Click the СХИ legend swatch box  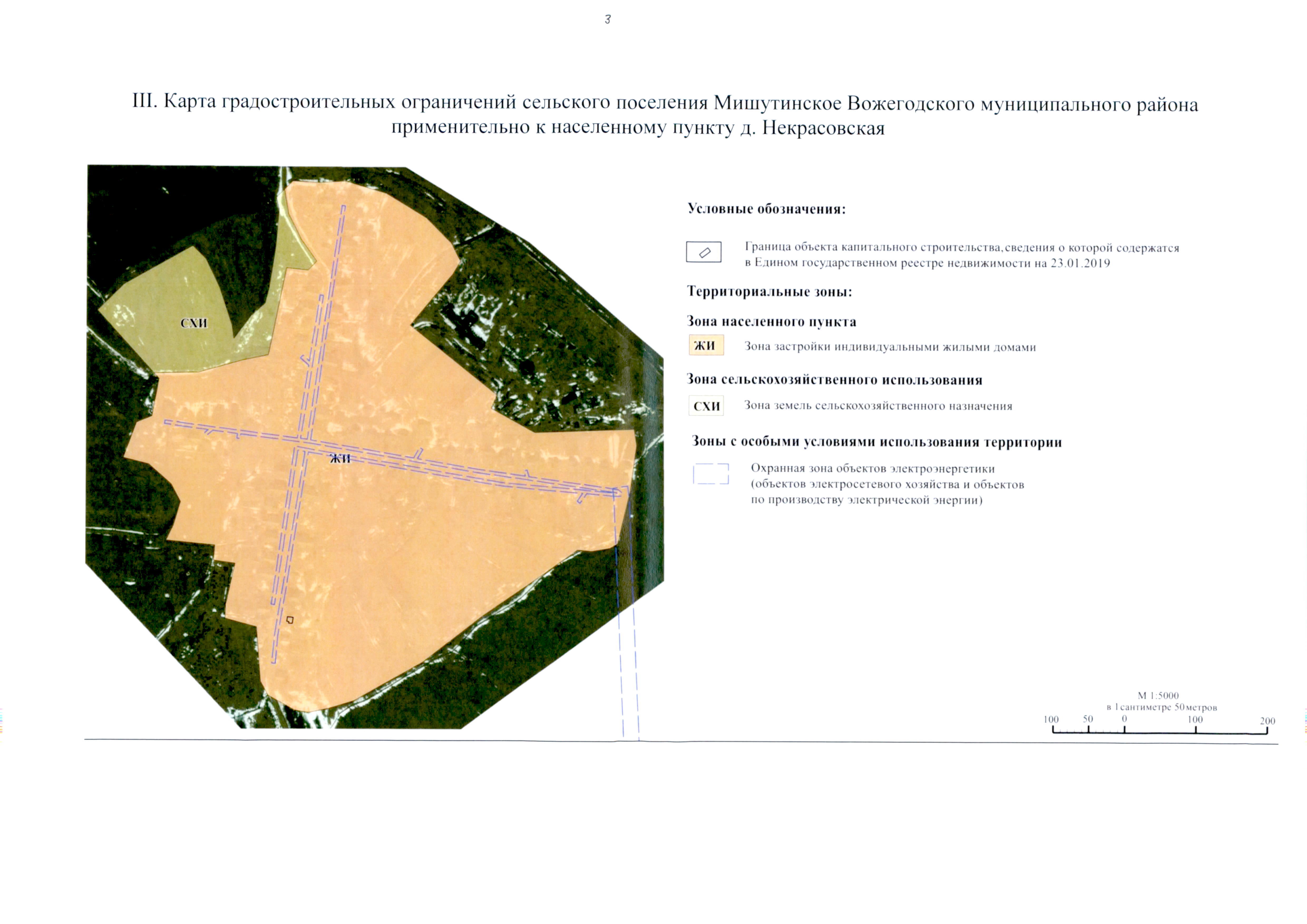pyautogui.click(x=706, y=406)
